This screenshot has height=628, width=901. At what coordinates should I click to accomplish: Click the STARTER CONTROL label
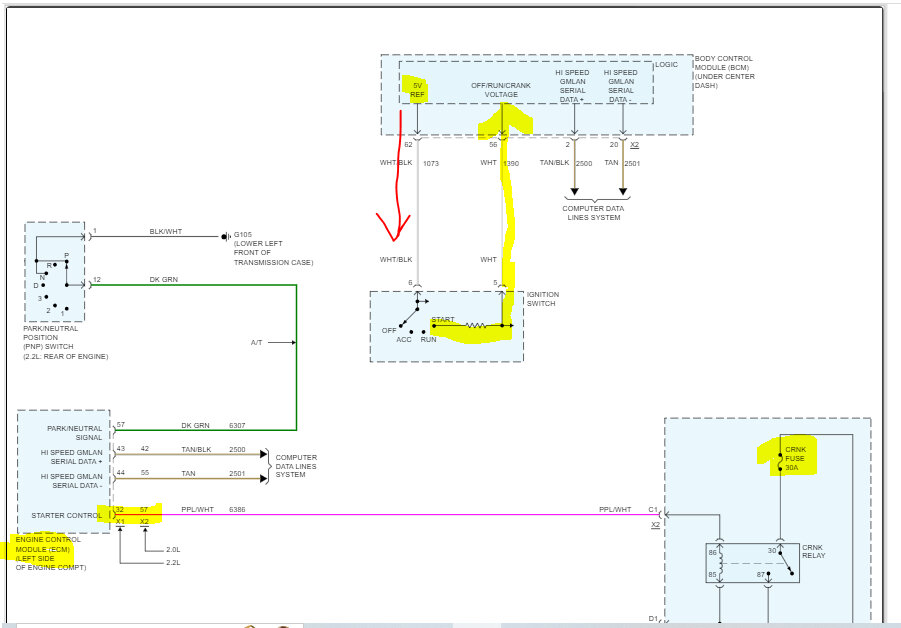point(66,515)
